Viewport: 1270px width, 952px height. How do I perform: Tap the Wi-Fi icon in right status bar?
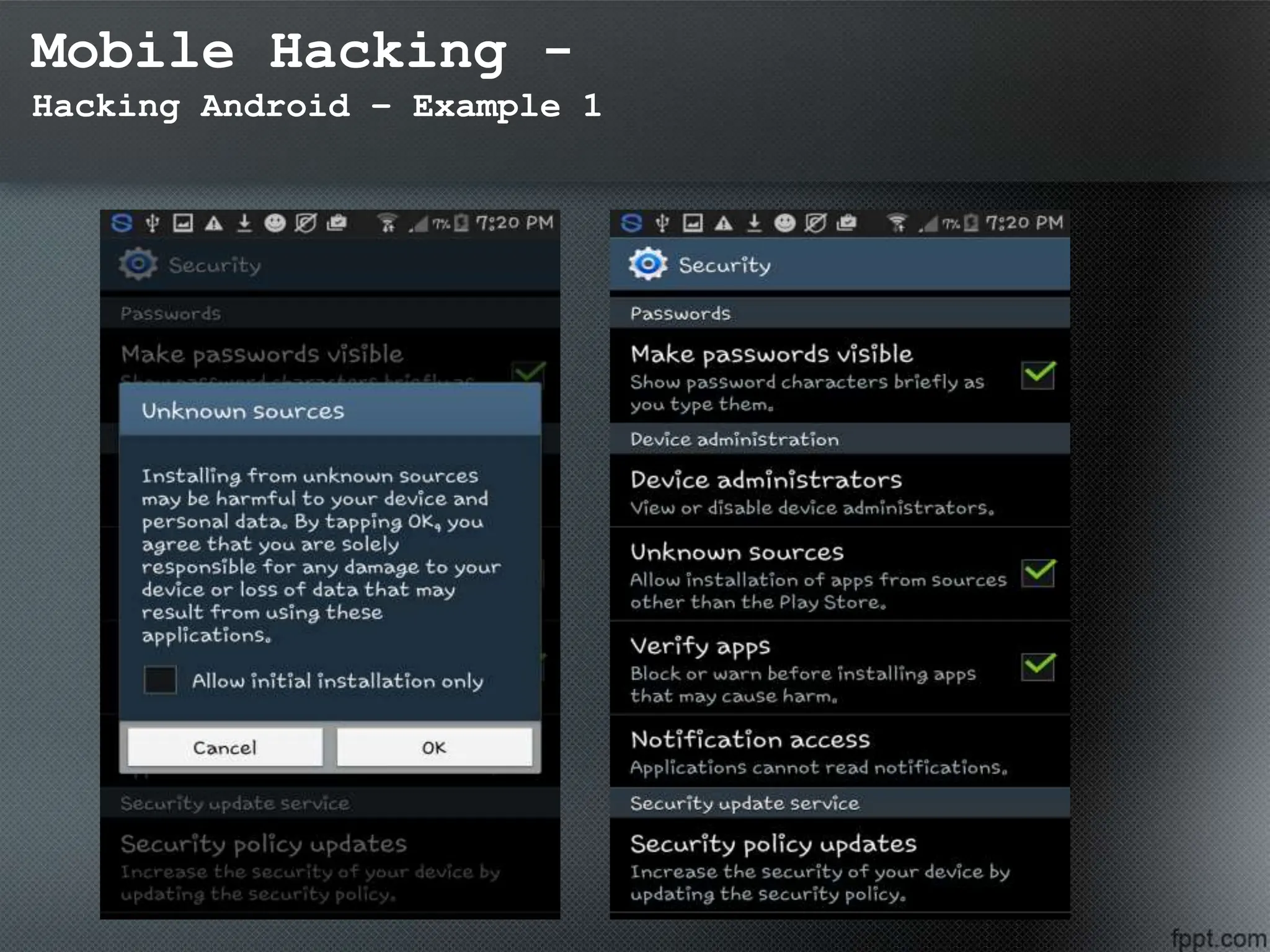pos(897,223)
